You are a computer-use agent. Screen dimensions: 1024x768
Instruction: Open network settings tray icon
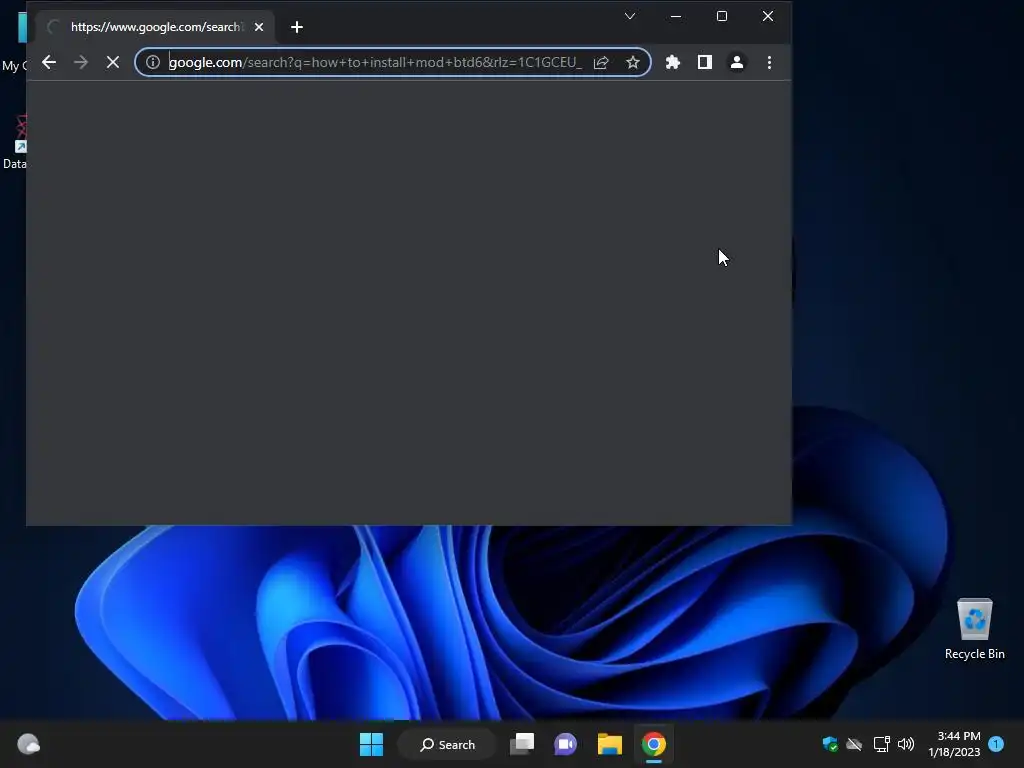point(882,744)
